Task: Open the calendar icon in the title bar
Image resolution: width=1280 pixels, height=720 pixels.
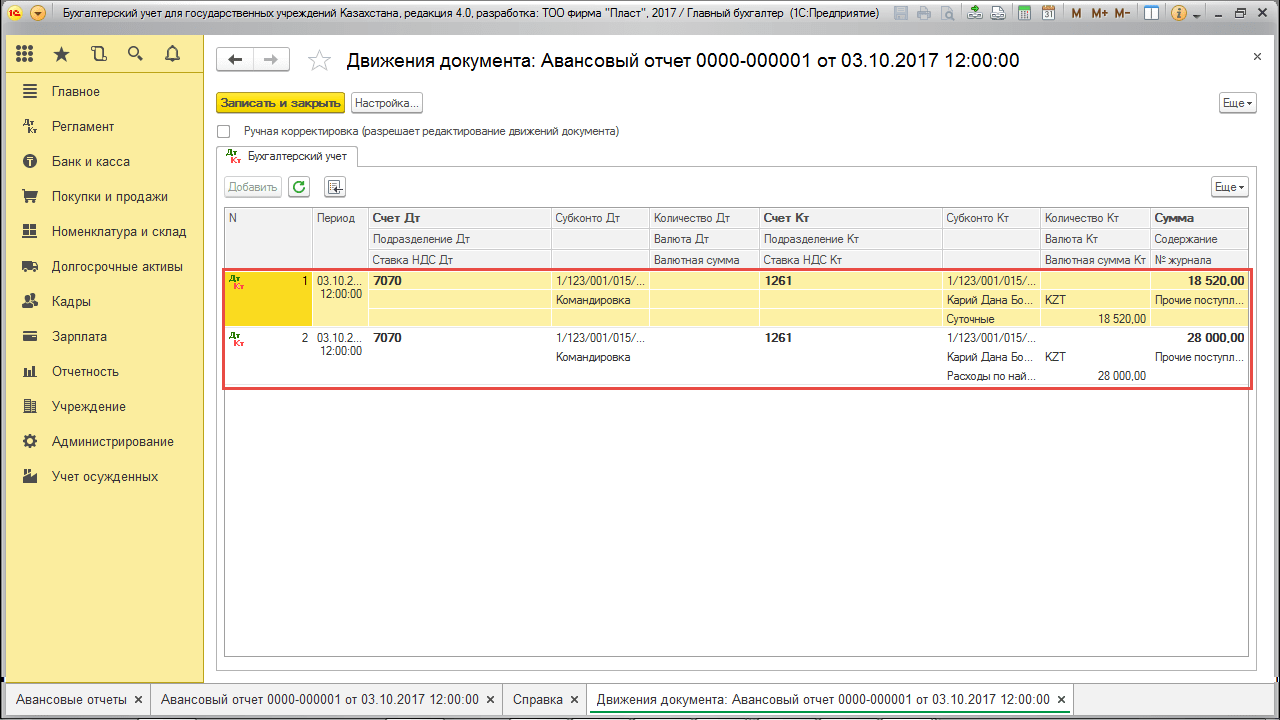Action: 1048,14
